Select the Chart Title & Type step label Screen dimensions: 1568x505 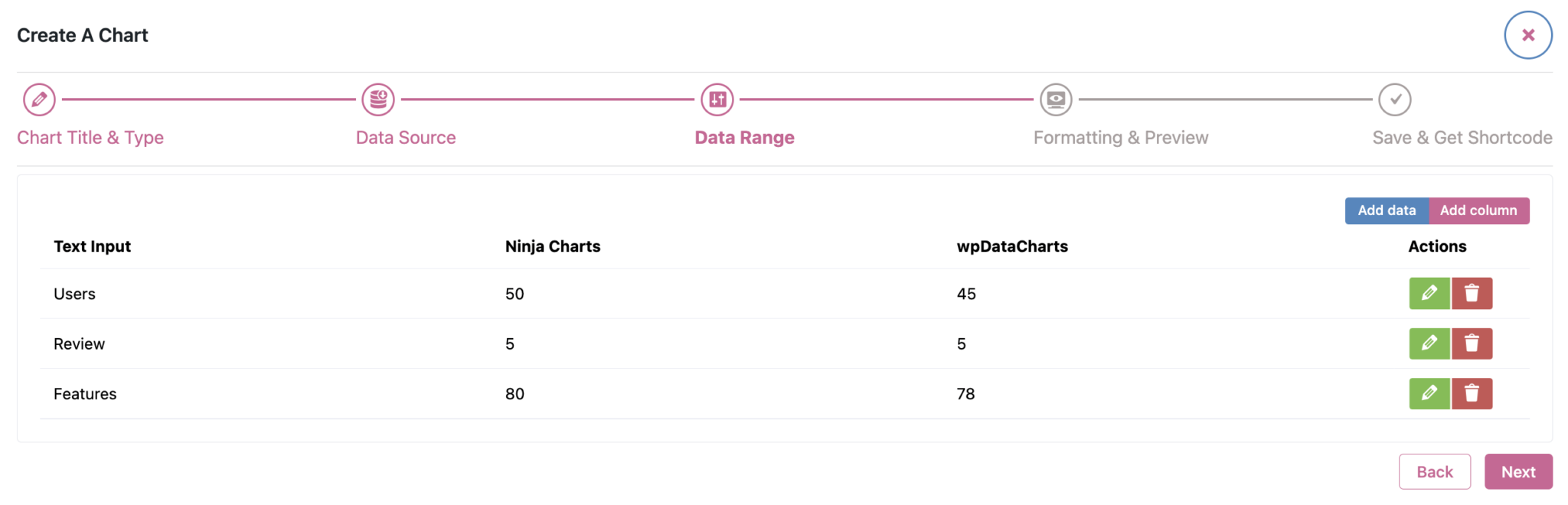click(x=90, y=137)
